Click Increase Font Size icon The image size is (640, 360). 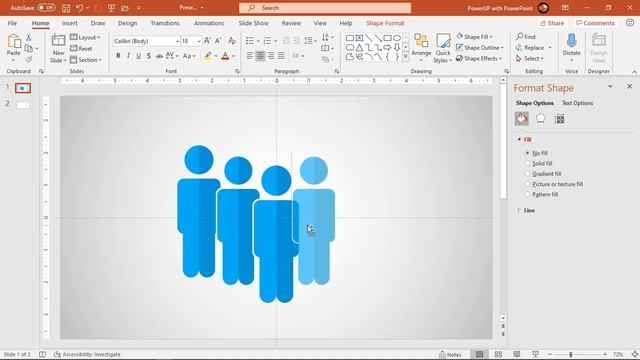pyautogui.click(x=207, y=41)
